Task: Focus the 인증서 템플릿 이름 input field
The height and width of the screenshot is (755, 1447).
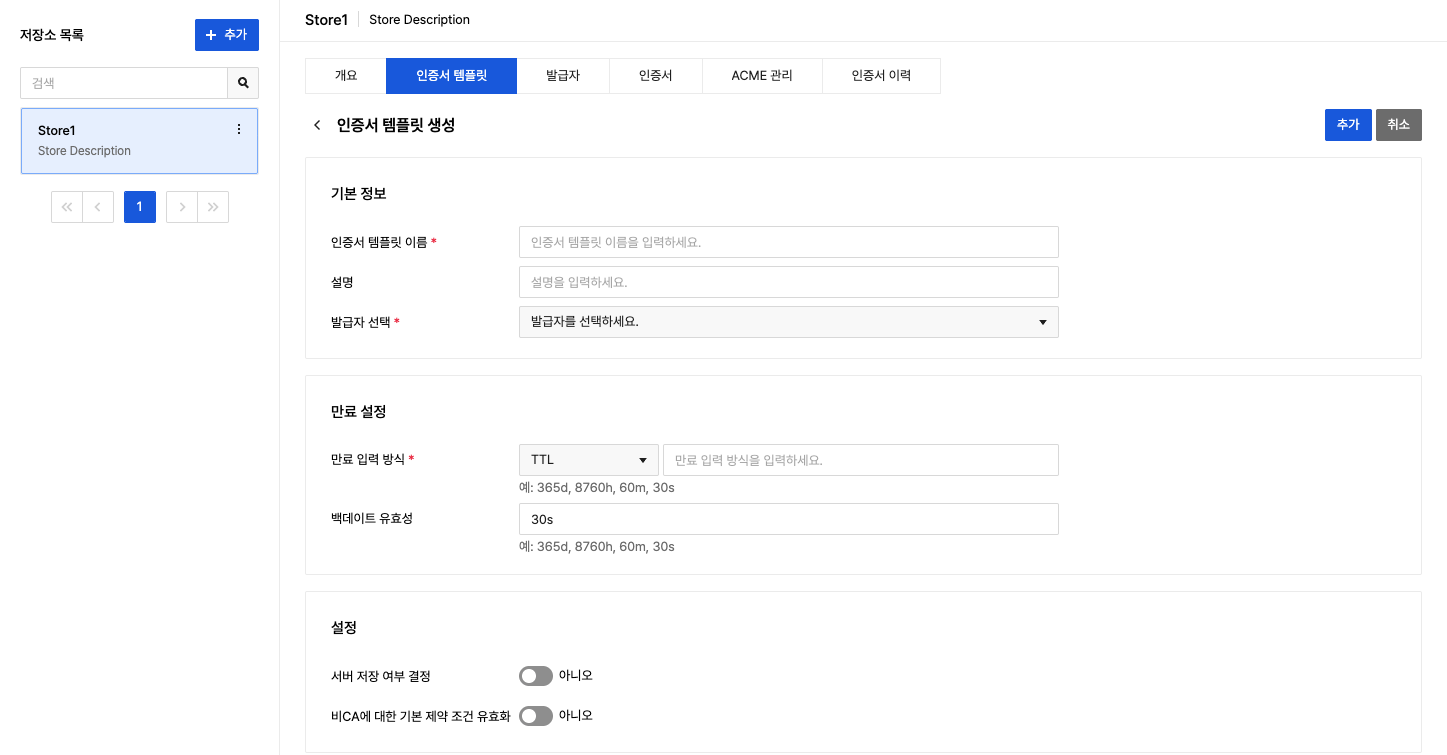Action: pyautogui.click(x=788, y=242)
